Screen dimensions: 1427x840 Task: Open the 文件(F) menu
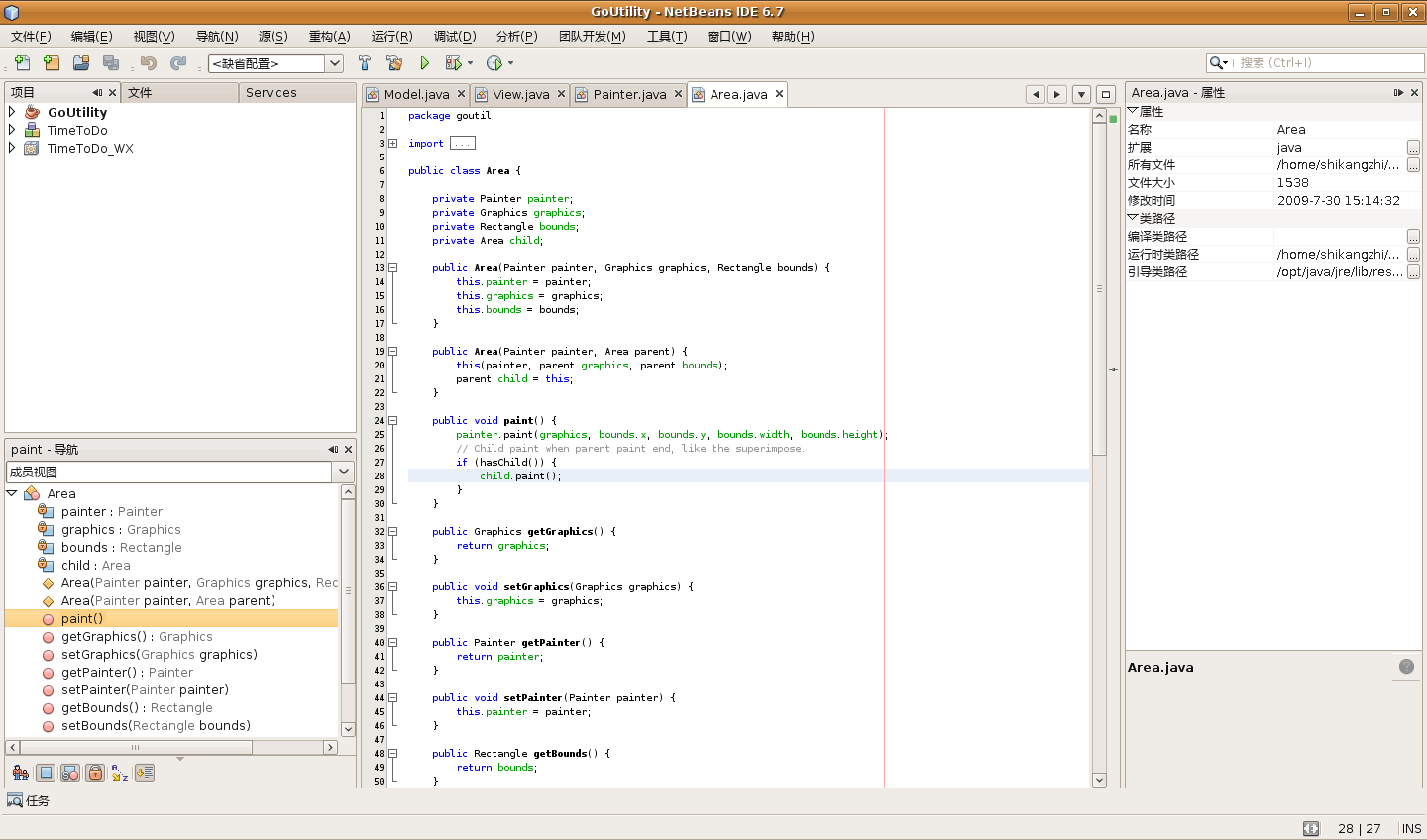(31, 36)
